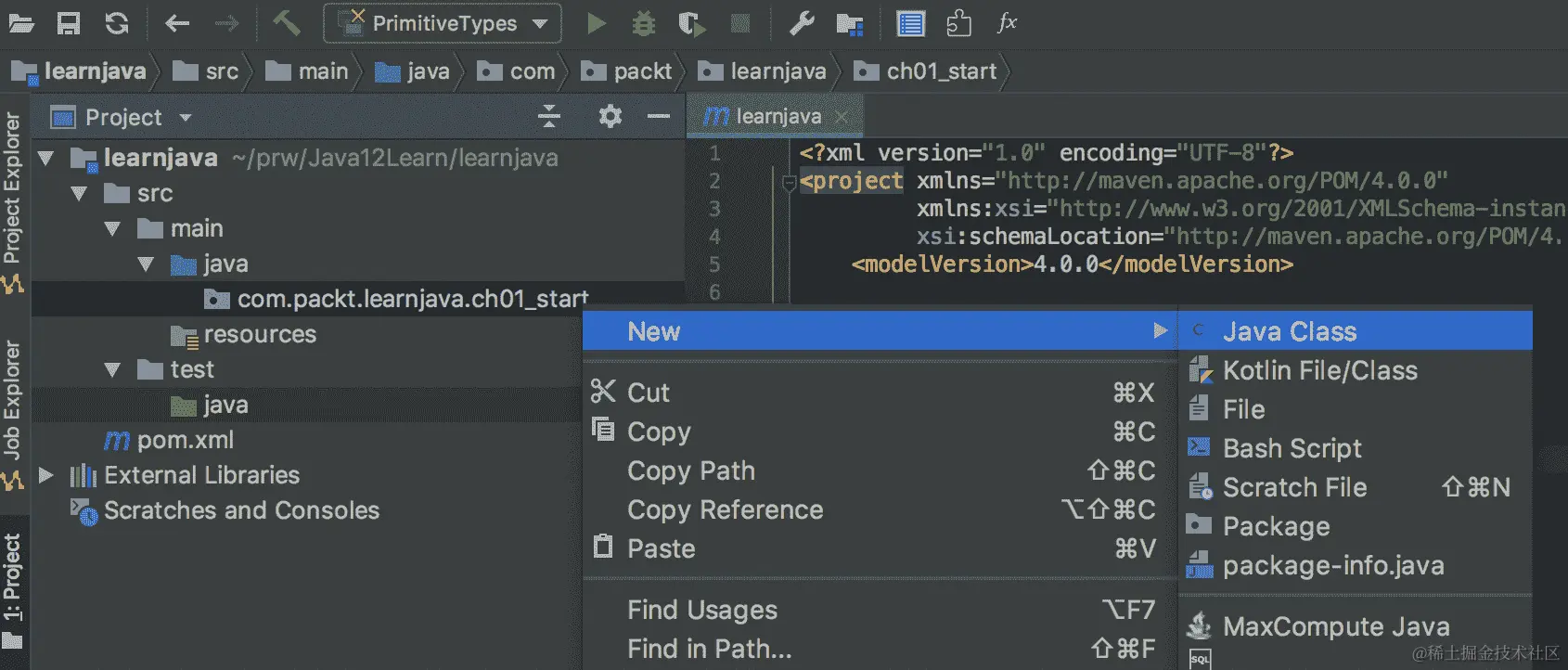1568x670 pixels.
Task: Choose Cut from context menu
Action: 880,393
